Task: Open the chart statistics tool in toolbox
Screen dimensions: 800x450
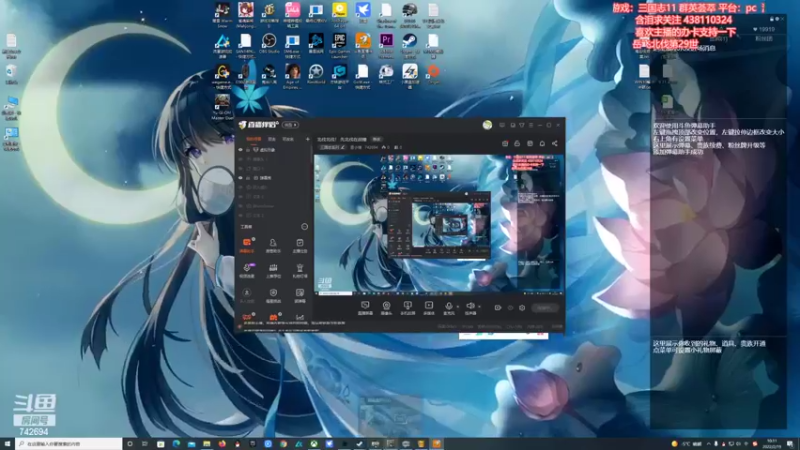Action: (299, 317)
